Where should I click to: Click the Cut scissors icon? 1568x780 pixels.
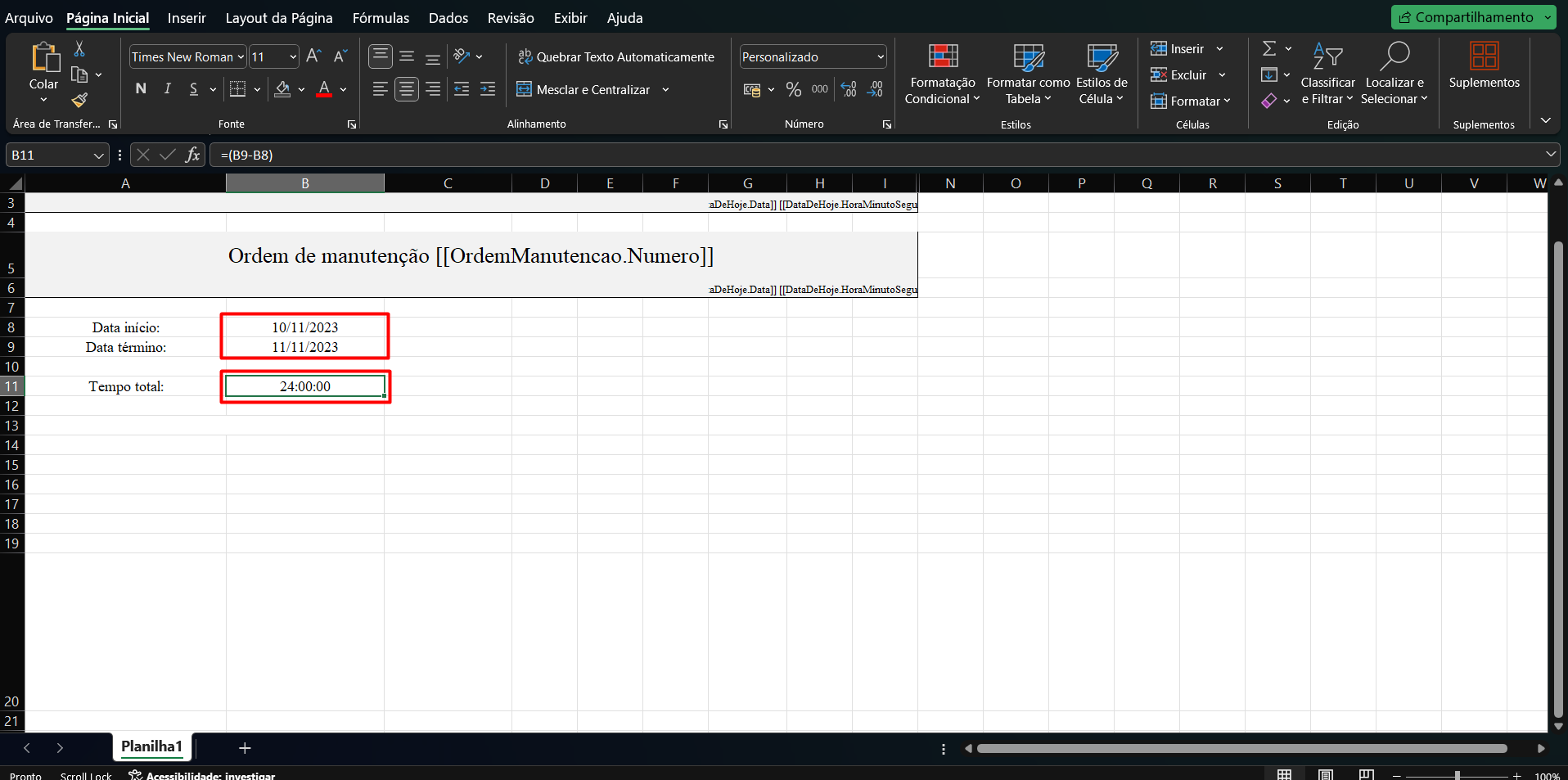[79, 49]
